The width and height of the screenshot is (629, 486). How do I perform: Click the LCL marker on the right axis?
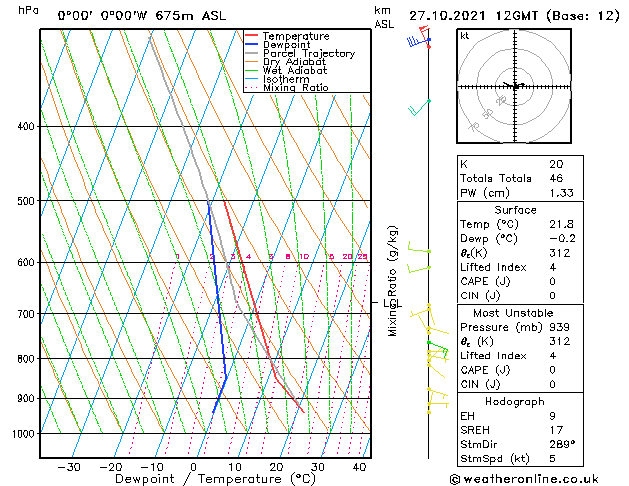(392, 302)
